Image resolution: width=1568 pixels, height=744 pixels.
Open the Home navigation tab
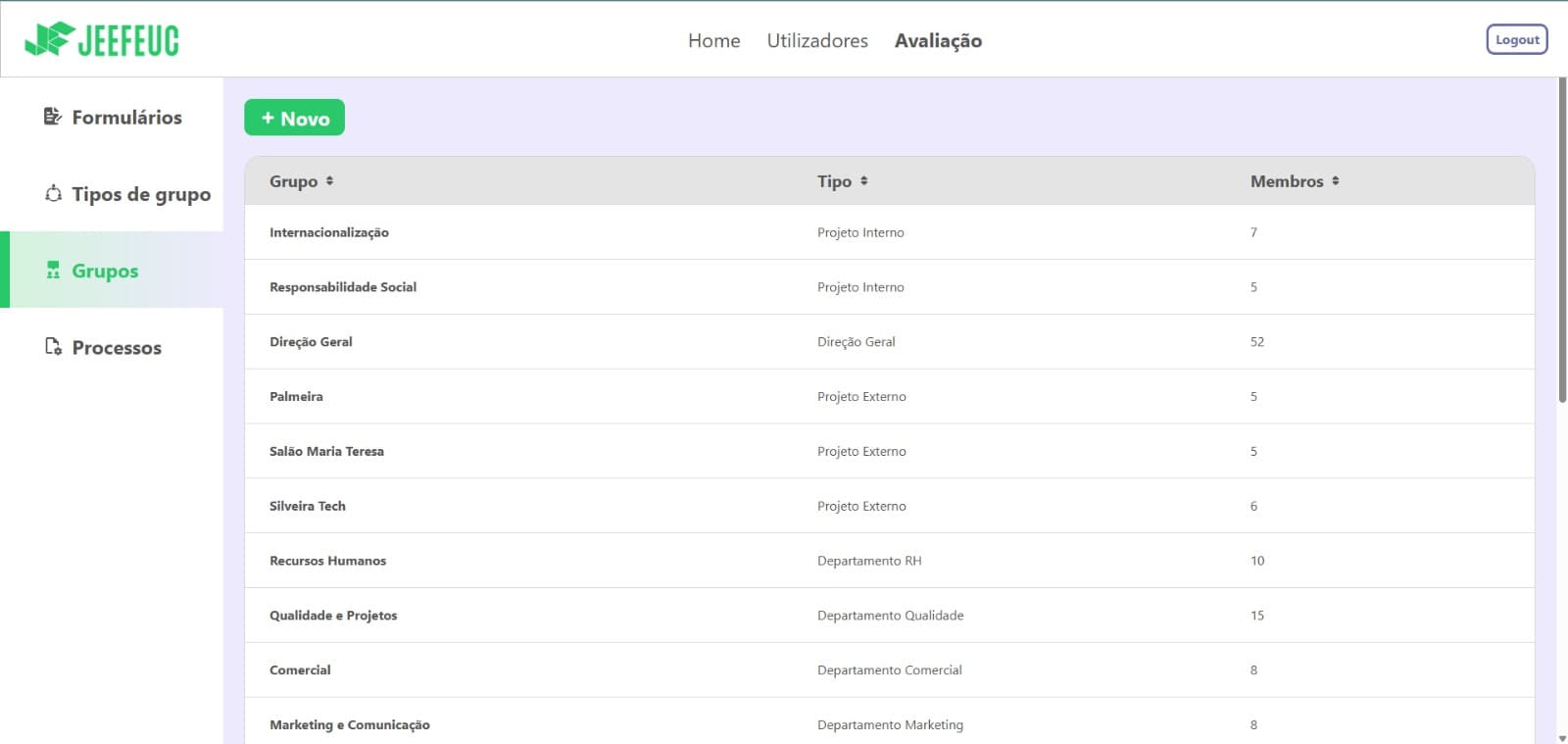click(713, 40)
